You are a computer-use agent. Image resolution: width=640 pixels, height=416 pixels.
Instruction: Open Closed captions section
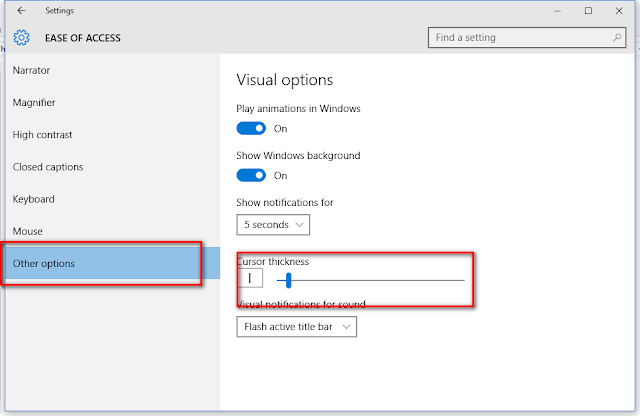coord(48,167)
